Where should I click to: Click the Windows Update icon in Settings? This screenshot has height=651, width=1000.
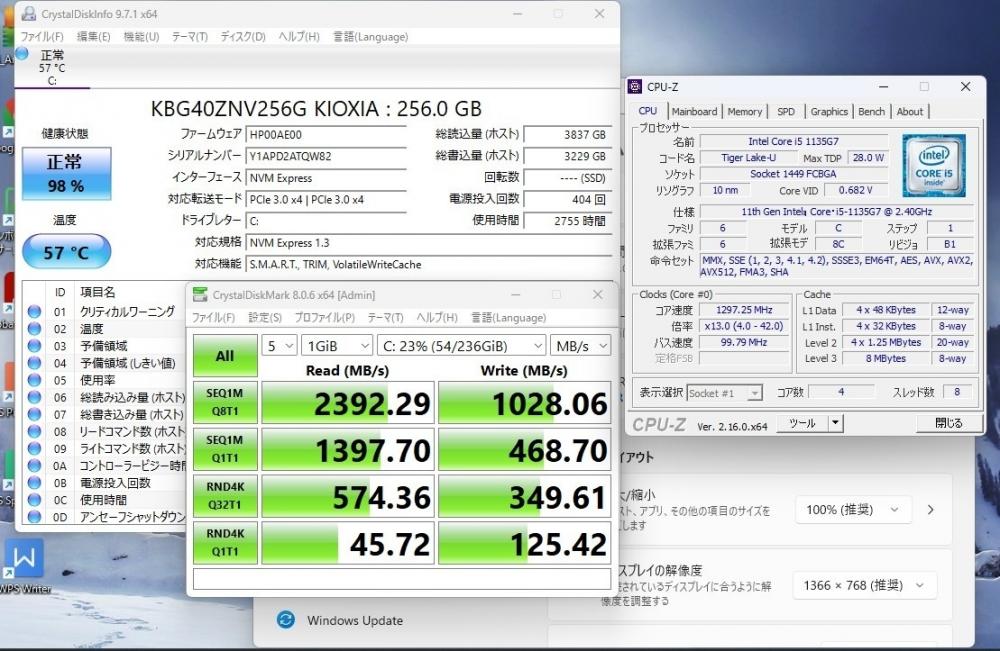tap(286, 620)
